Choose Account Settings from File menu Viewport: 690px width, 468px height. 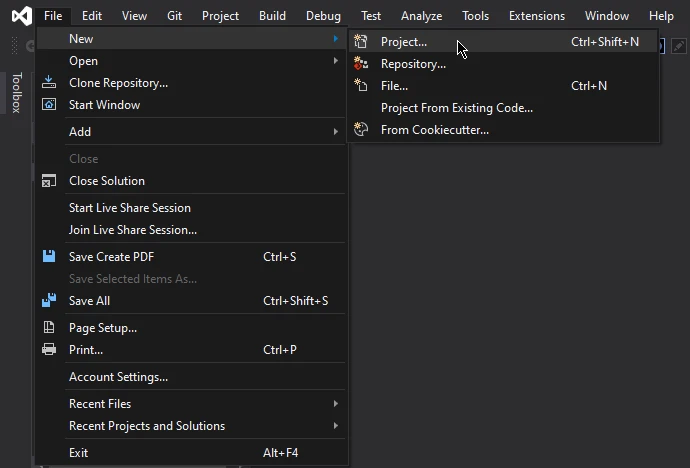118,377
